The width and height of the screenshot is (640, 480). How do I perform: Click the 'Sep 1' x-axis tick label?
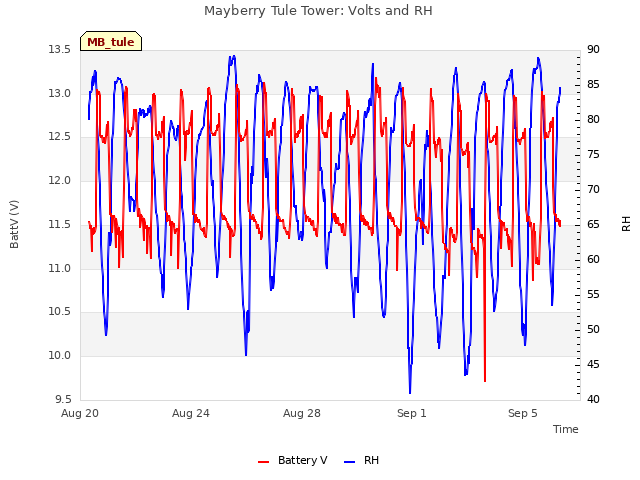point(411,413)
